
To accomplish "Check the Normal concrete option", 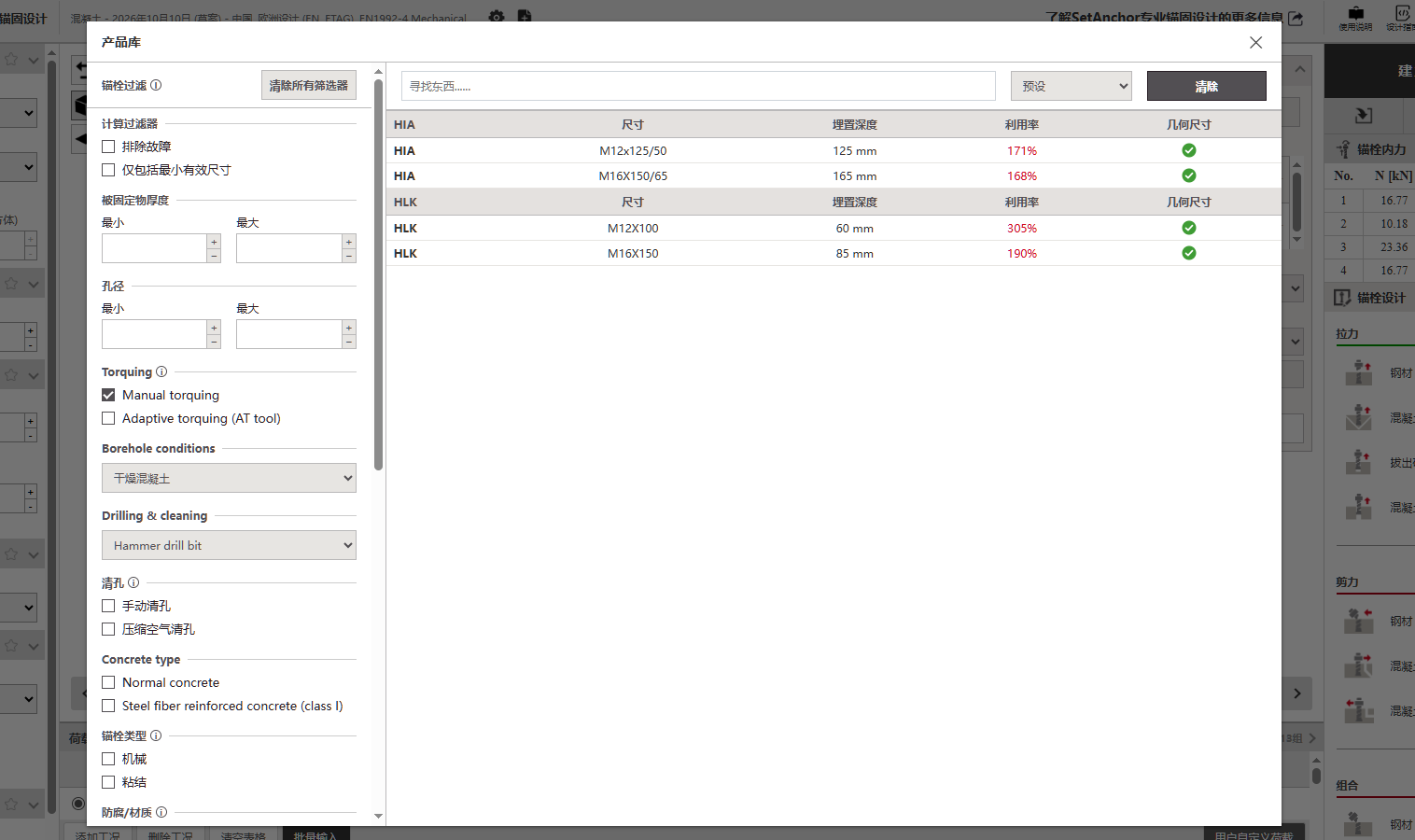I will pos(108,682).
